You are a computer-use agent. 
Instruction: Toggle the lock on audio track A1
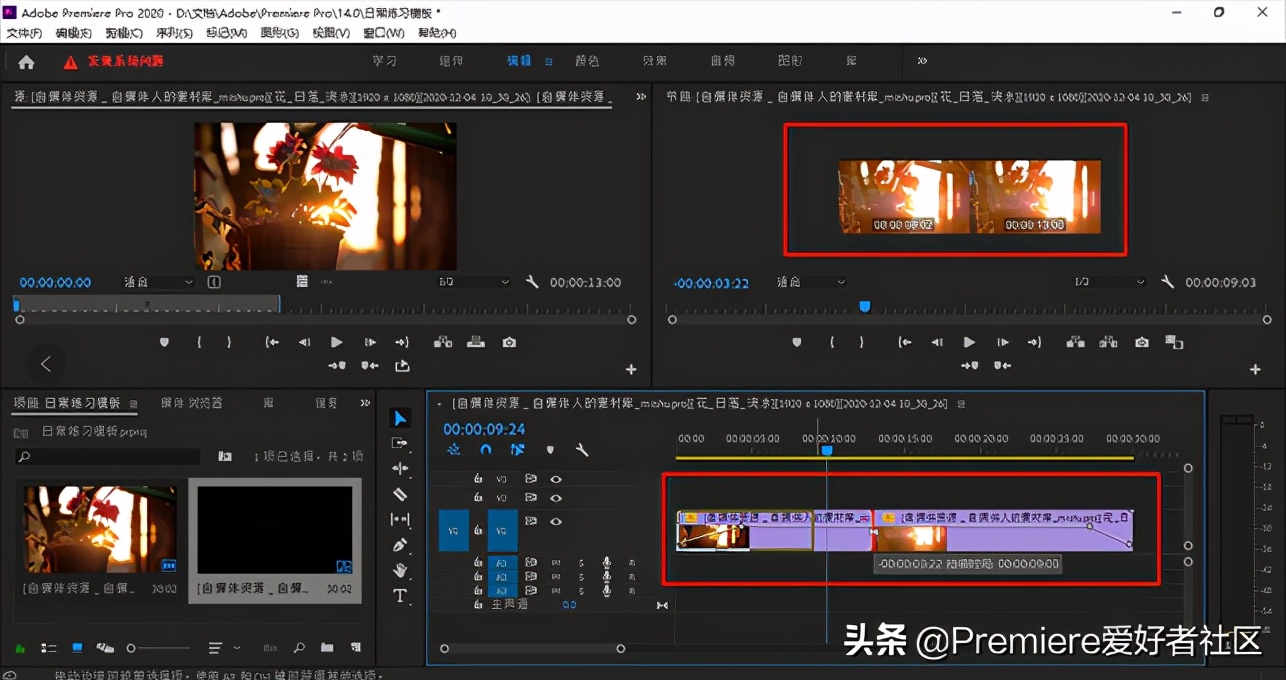click(x=478, y=562)
